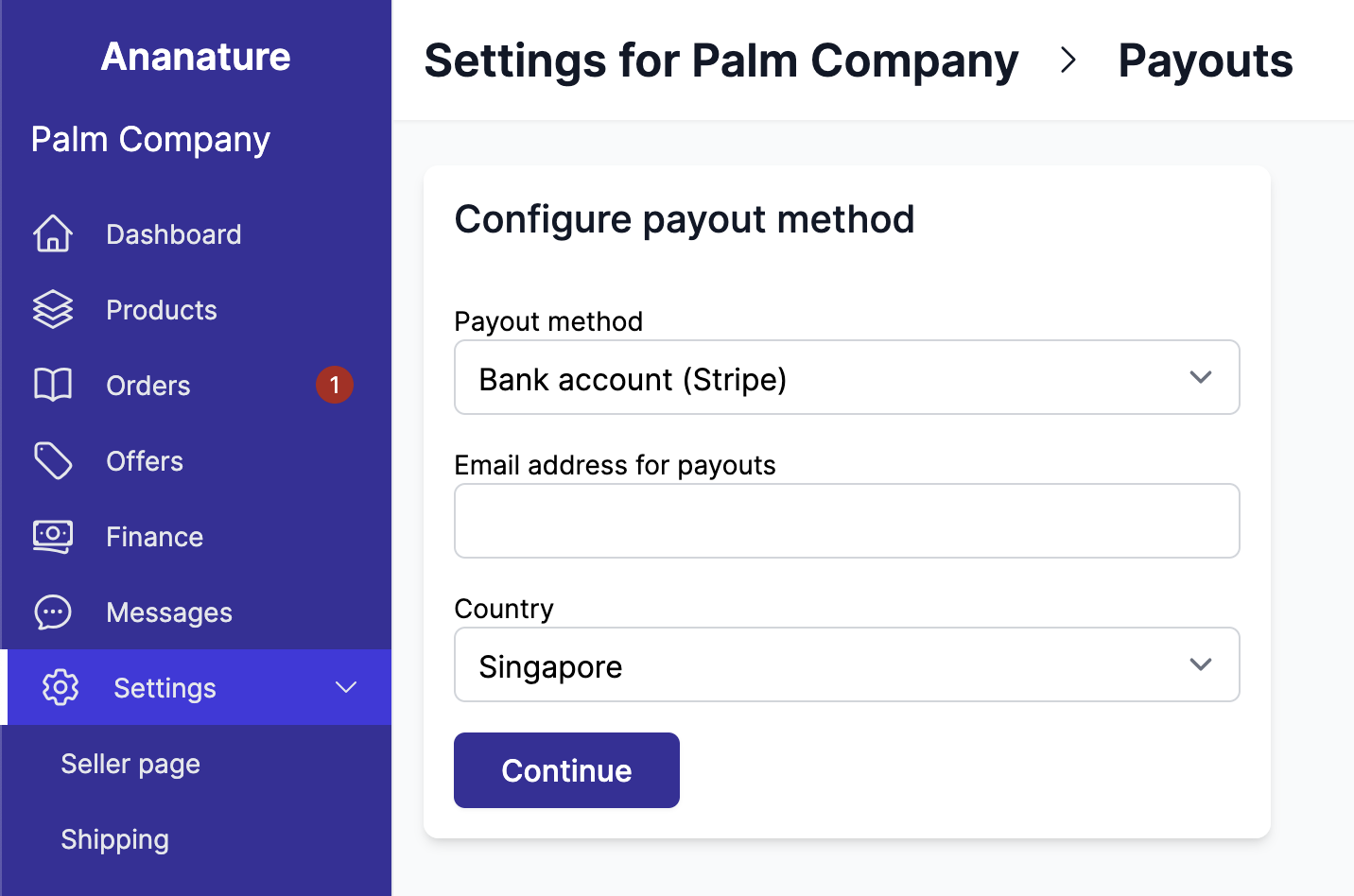This screenshot has height=896, width=1354.
Task: Open Messages via the chat bubble icon
Action: [53, 612]
